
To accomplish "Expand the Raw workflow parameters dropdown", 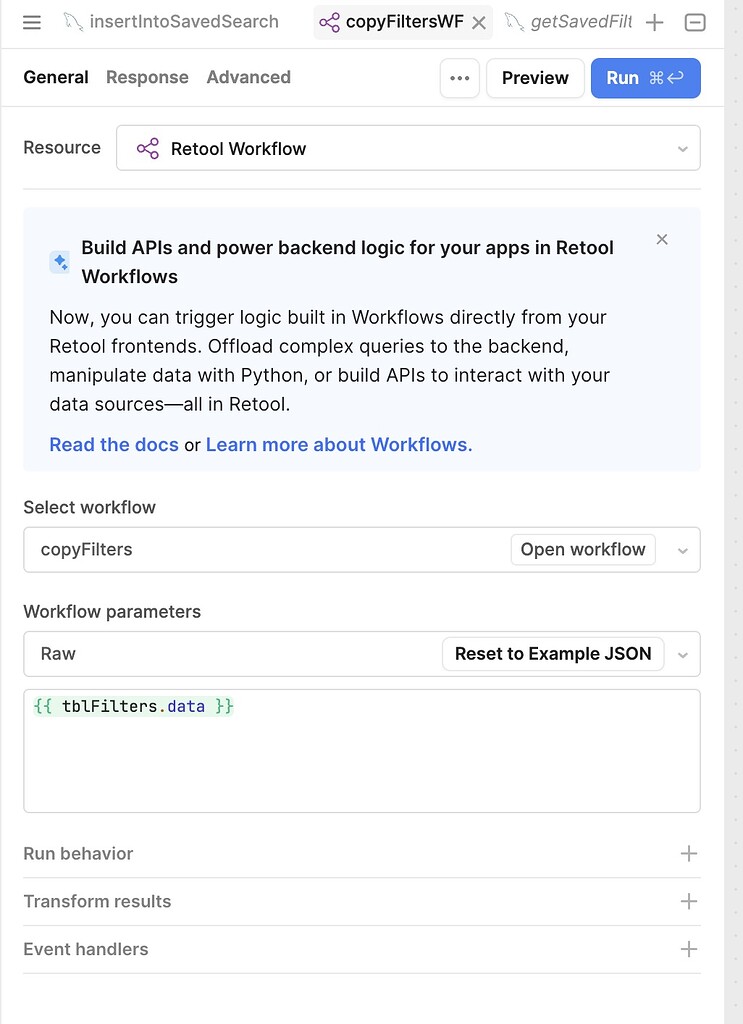I will click(683, 655).
